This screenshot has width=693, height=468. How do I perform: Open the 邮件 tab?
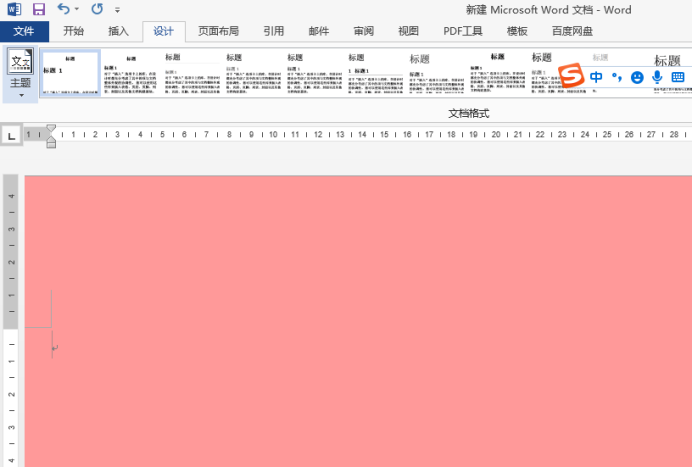pos(319,31)
